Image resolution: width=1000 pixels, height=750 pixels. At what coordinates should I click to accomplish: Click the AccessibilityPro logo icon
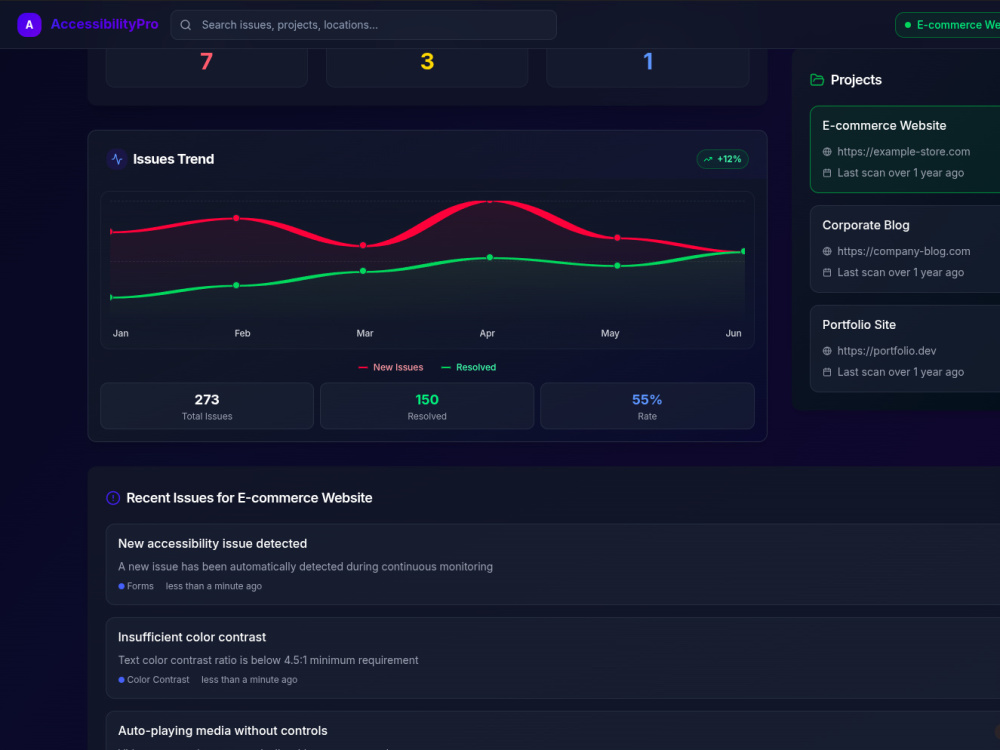click(29, 25)
